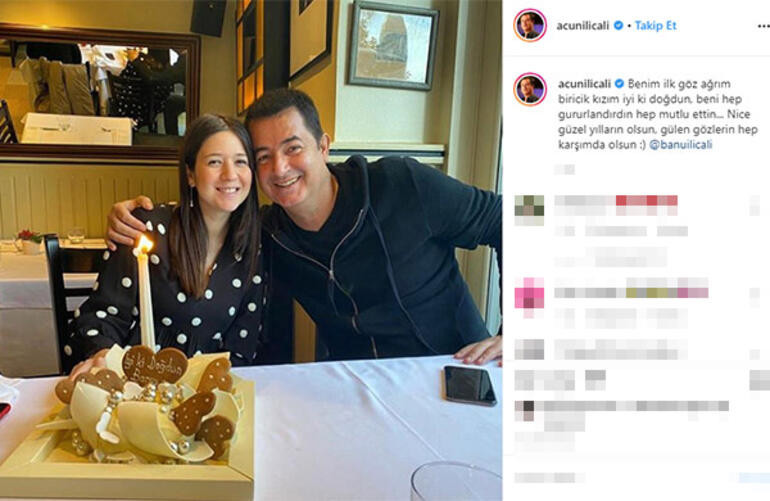Open the first commenter's green pixelated avatar
Viewport: 770px width, 501px height.
click(x=529, y=210)
